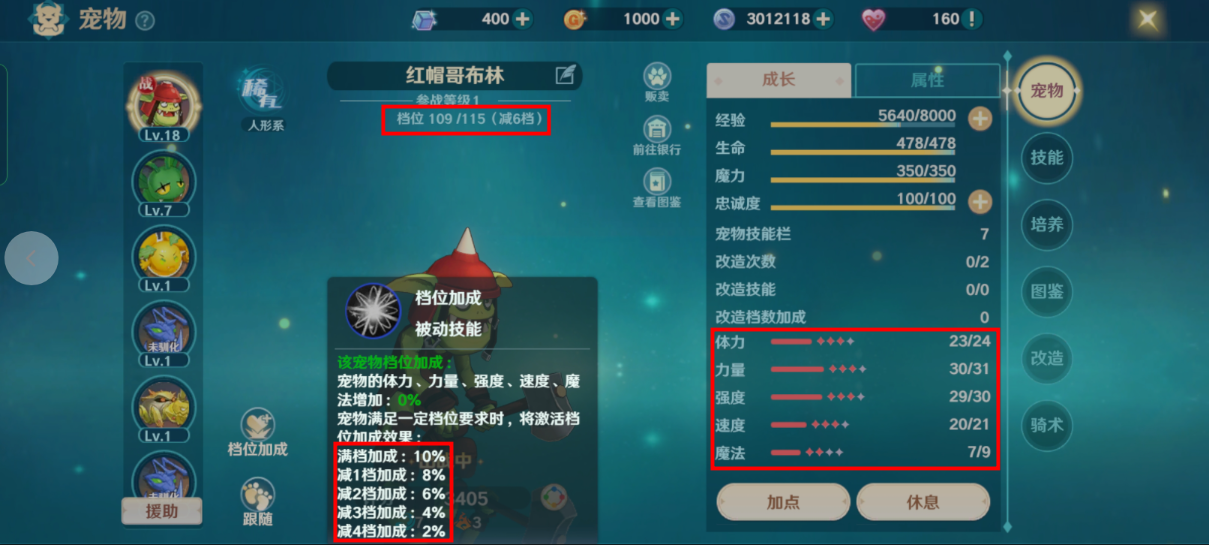Close the pet window with X
The image size is (1209, 545).
pos(1148,20)
